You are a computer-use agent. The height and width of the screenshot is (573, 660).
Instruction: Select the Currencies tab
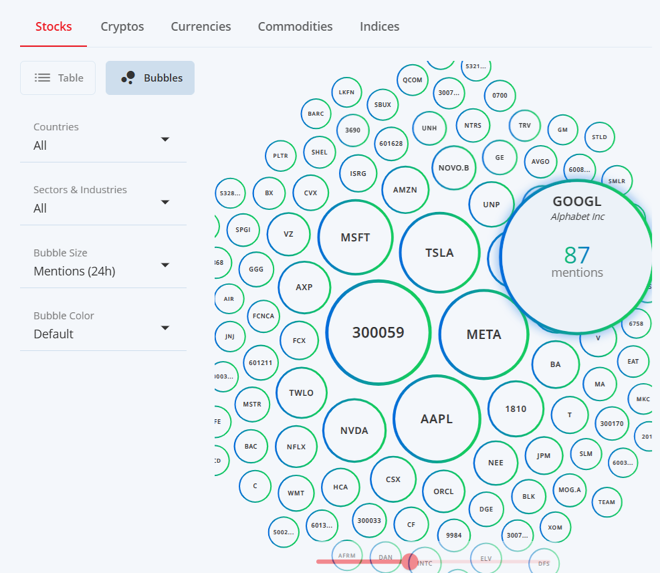pos(201,27)
